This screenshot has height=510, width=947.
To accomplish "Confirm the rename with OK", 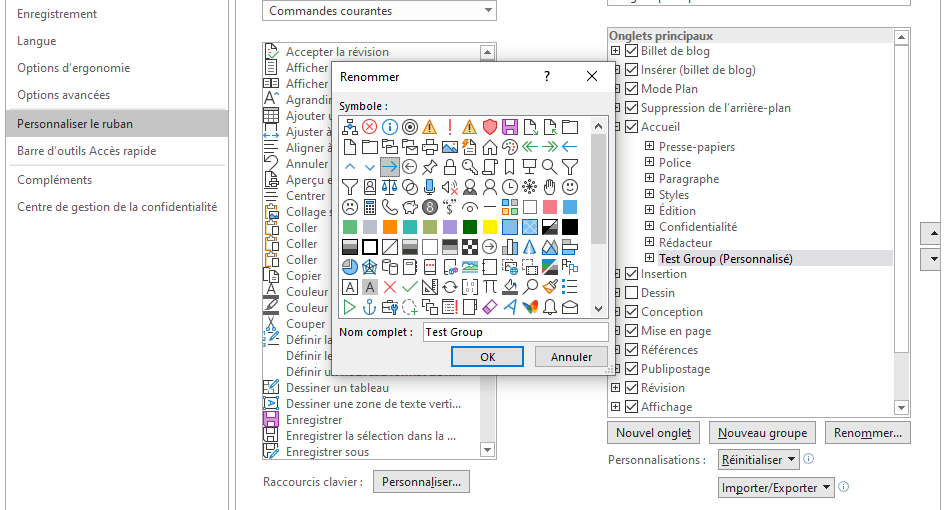I will (487, 357).
